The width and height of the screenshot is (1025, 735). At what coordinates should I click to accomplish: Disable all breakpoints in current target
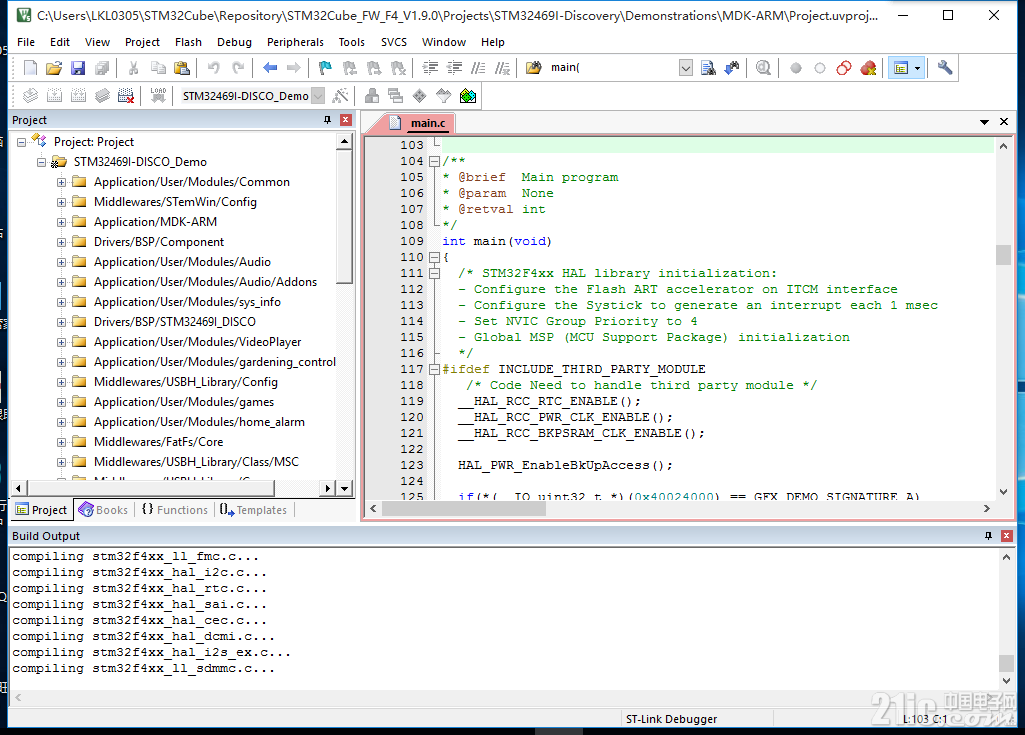click(844, 68)
